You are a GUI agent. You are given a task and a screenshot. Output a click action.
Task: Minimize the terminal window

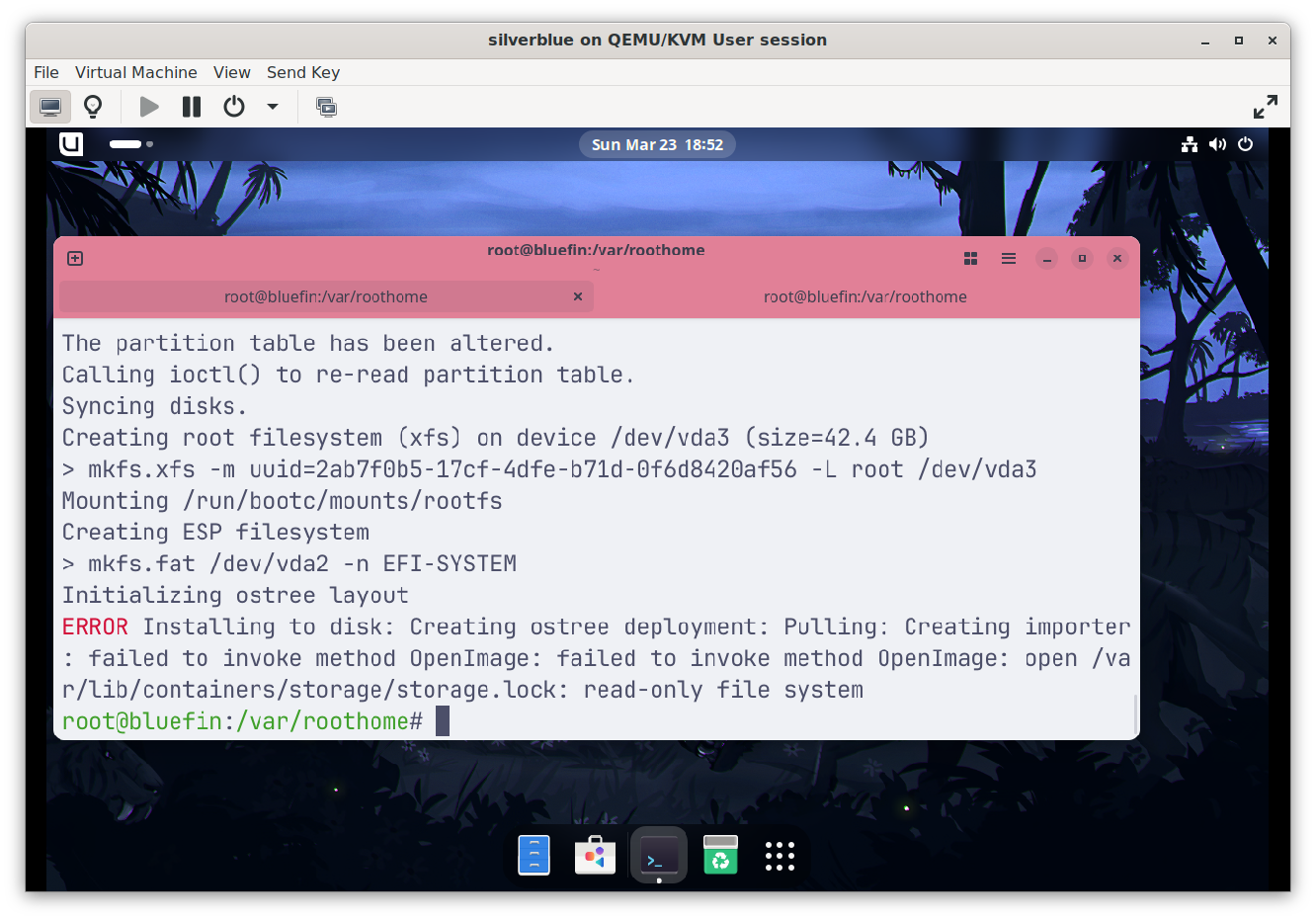(1047, 258)
